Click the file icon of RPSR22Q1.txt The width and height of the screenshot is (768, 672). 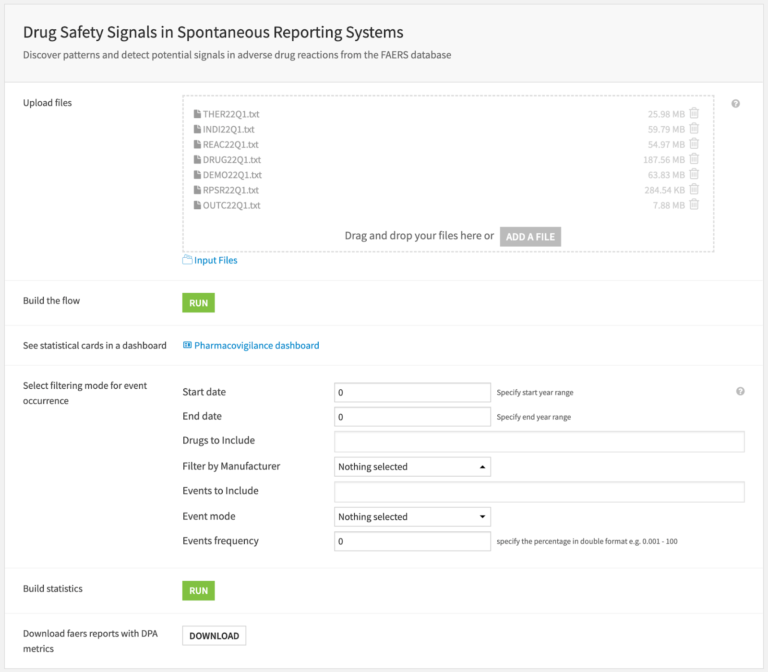(x=197, y=190)
